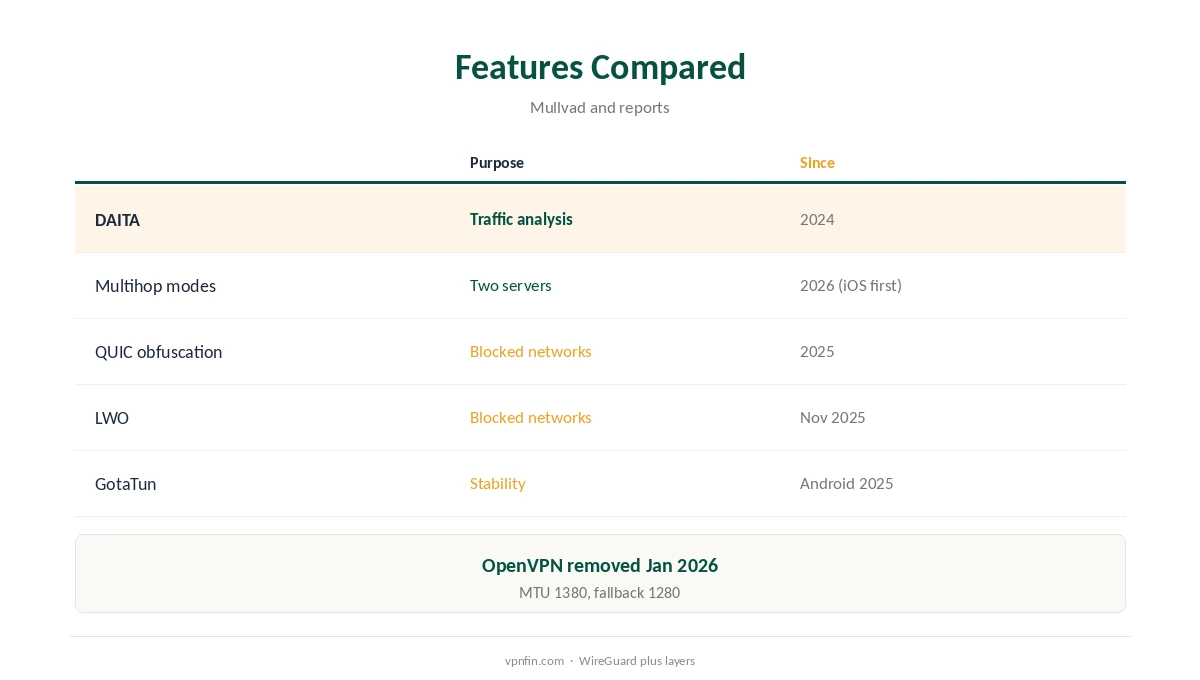Select the GotaTun row label
1200x680 pixels.
(x=125, y=484)
